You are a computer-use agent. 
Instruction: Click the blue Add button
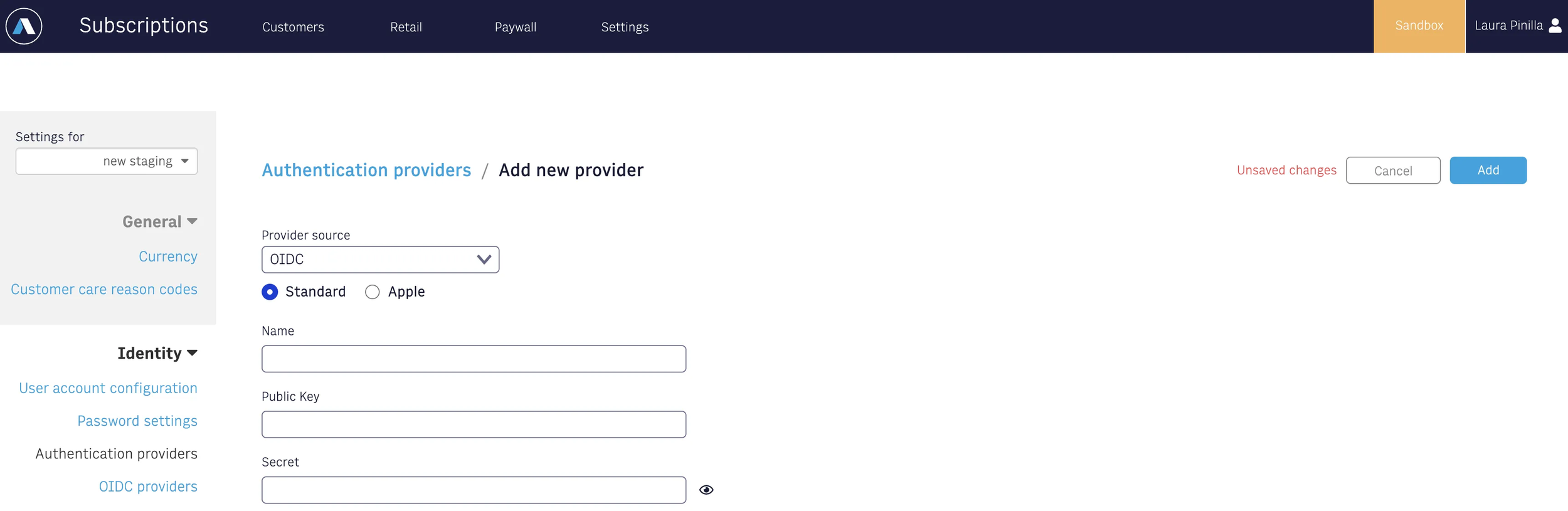(1488, 171)
